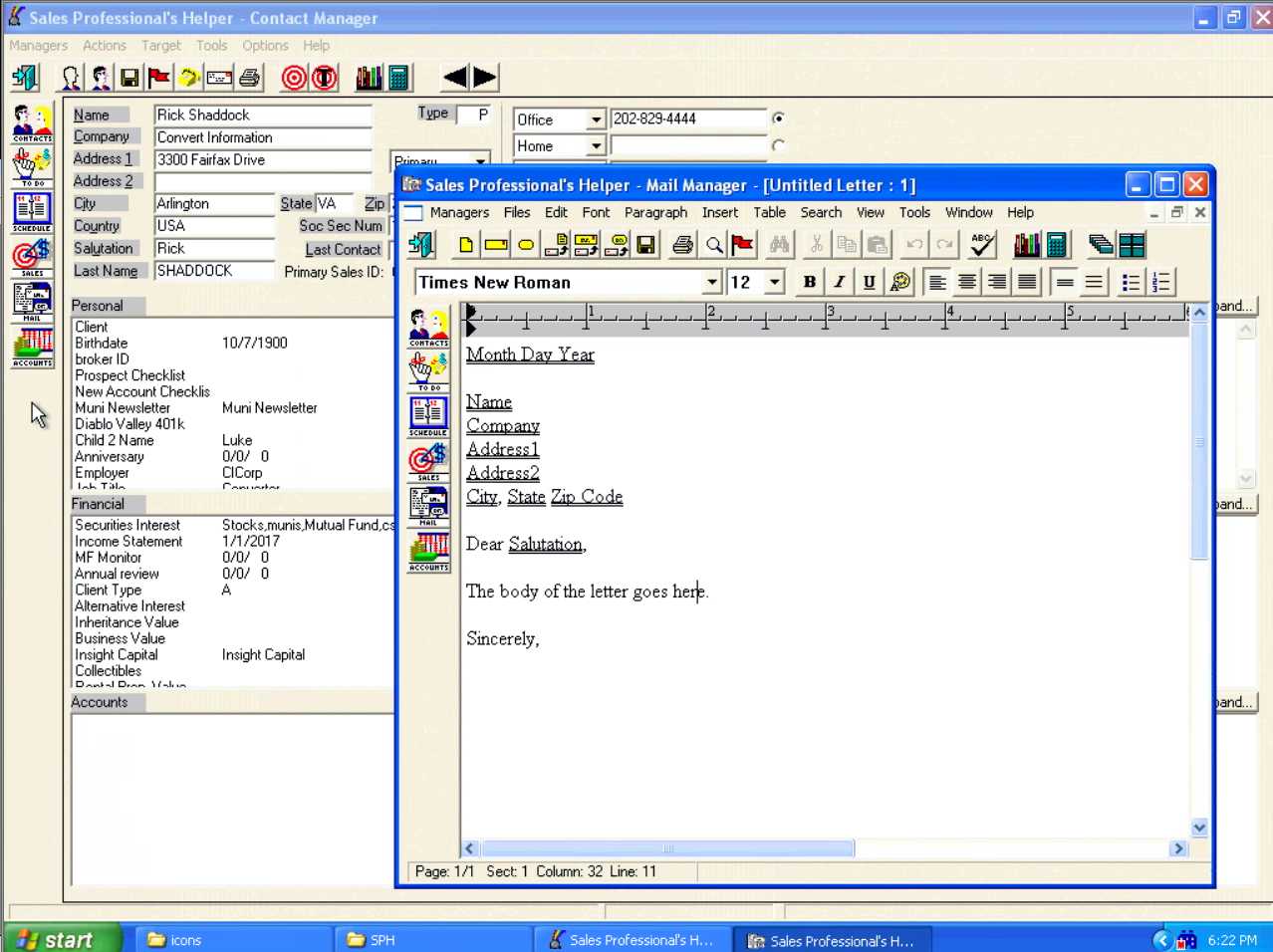
Task: Open To Do from Contact Manager sidebar
Action: 33,168
